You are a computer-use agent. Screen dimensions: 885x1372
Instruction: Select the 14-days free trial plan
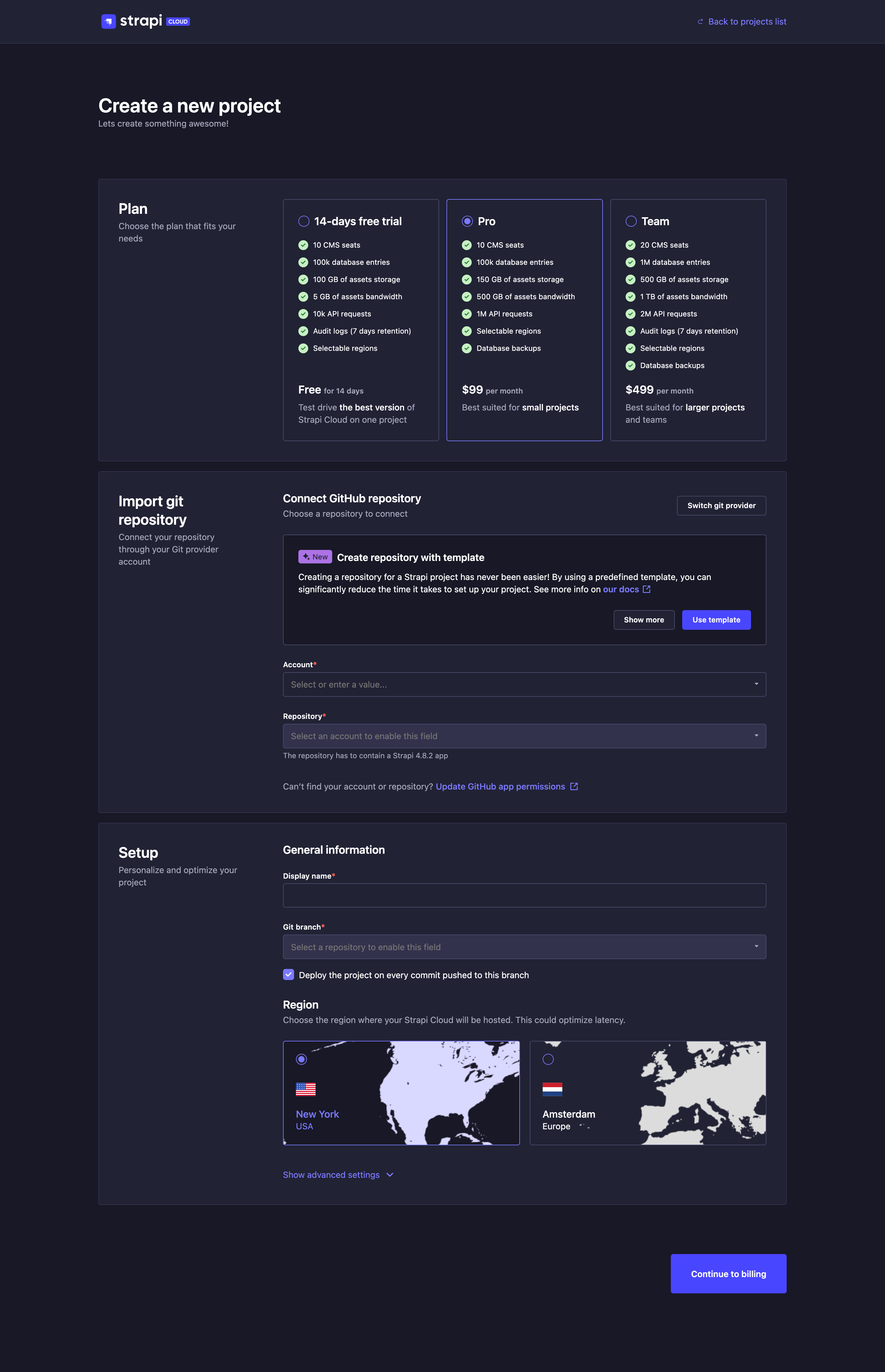point(304,221)
